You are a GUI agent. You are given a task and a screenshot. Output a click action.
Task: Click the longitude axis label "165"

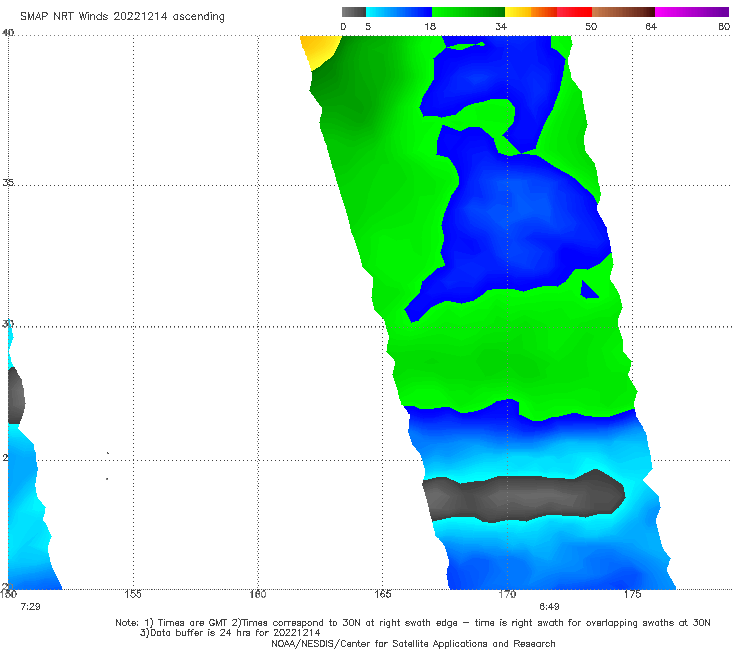[x=383, y=594]
